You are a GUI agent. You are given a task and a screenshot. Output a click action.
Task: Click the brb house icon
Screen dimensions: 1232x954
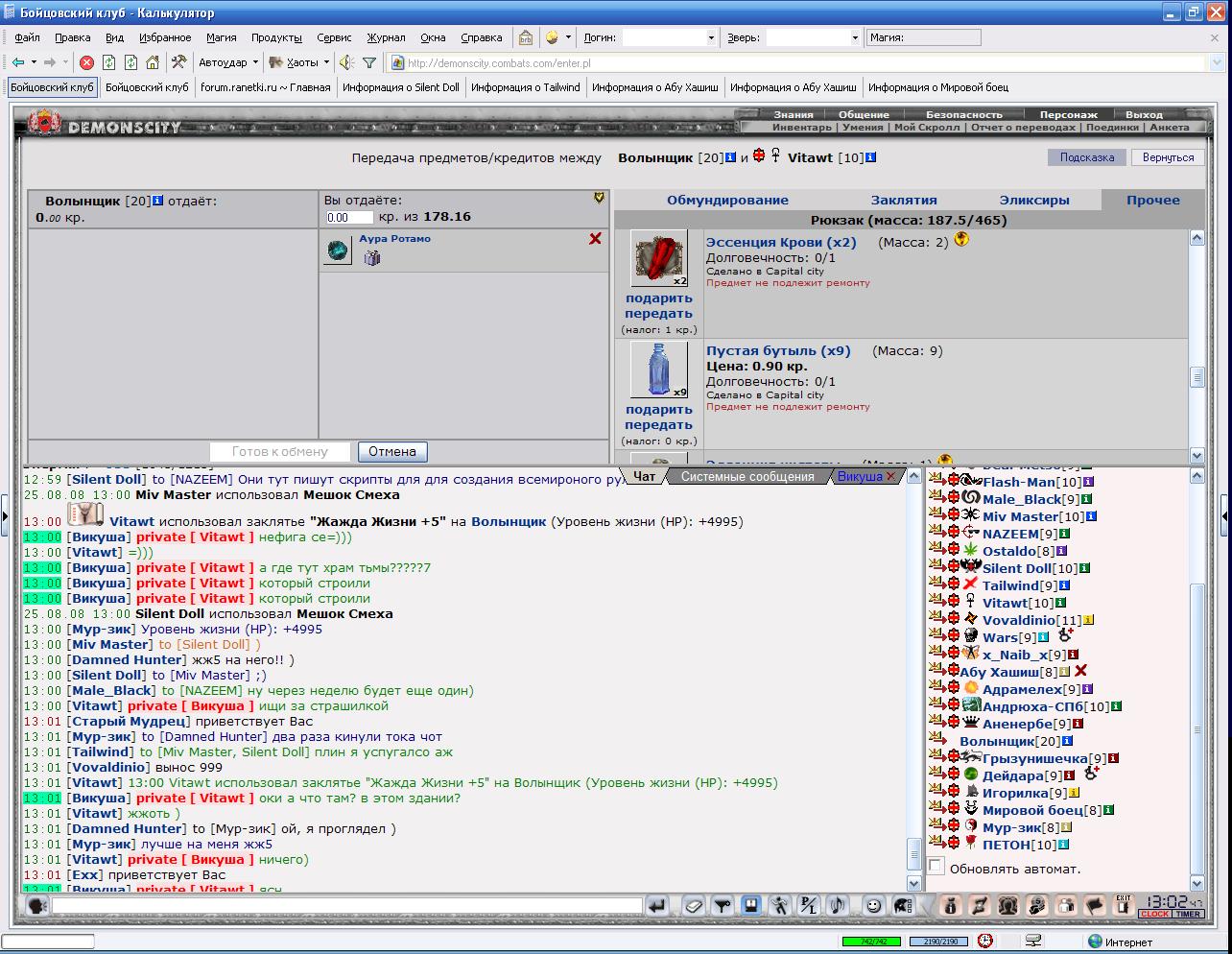[525, 37]
